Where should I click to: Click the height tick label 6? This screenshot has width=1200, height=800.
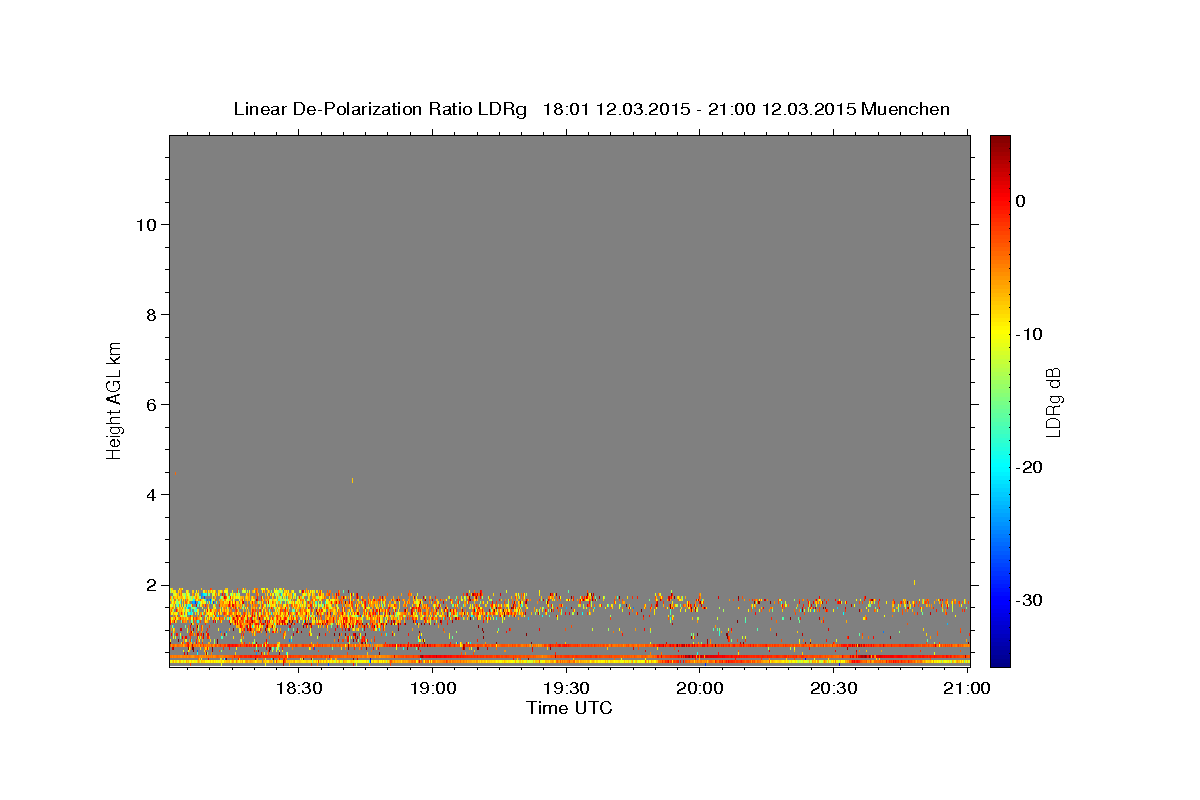pyautogui.click(x=149, y=404)
